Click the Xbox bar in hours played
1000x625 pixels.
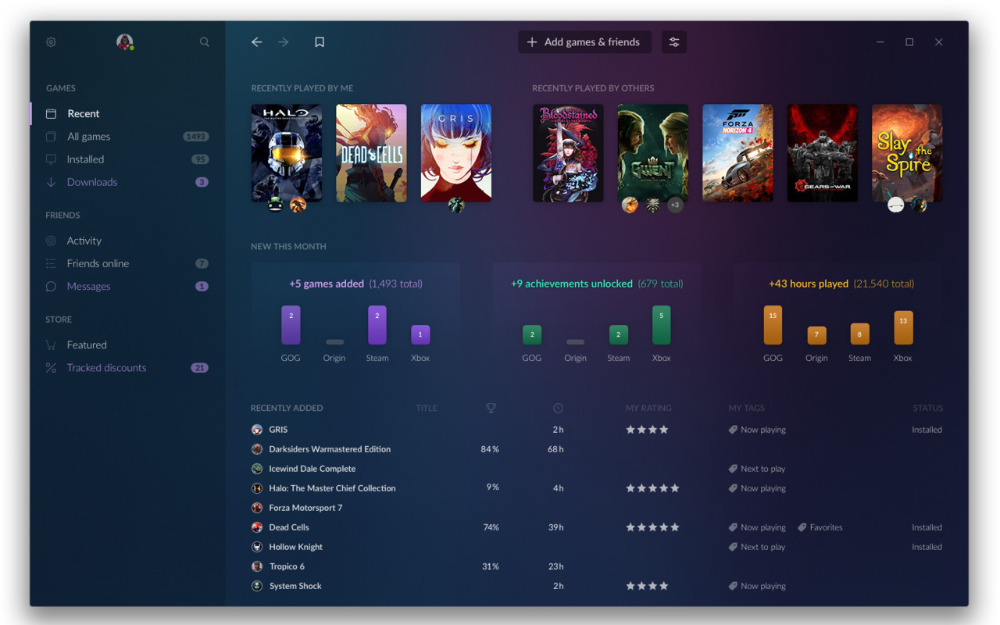click(903, 327)
